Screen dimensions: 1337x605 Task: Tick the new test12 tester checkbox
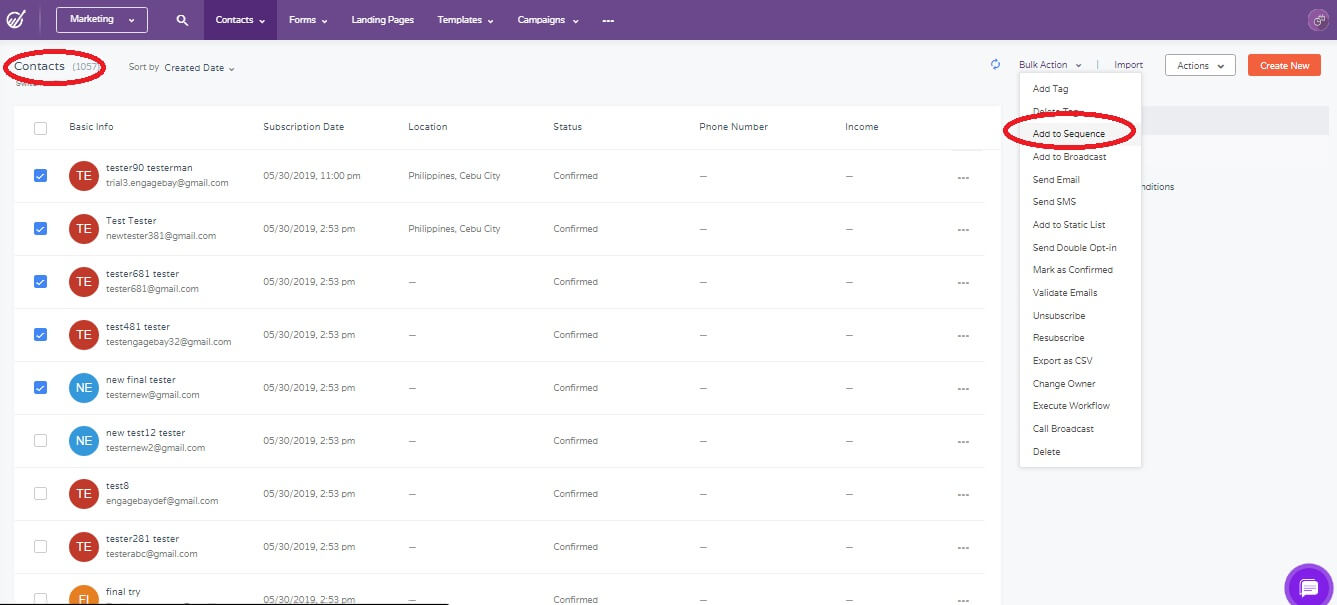click(x=40, y=441)
